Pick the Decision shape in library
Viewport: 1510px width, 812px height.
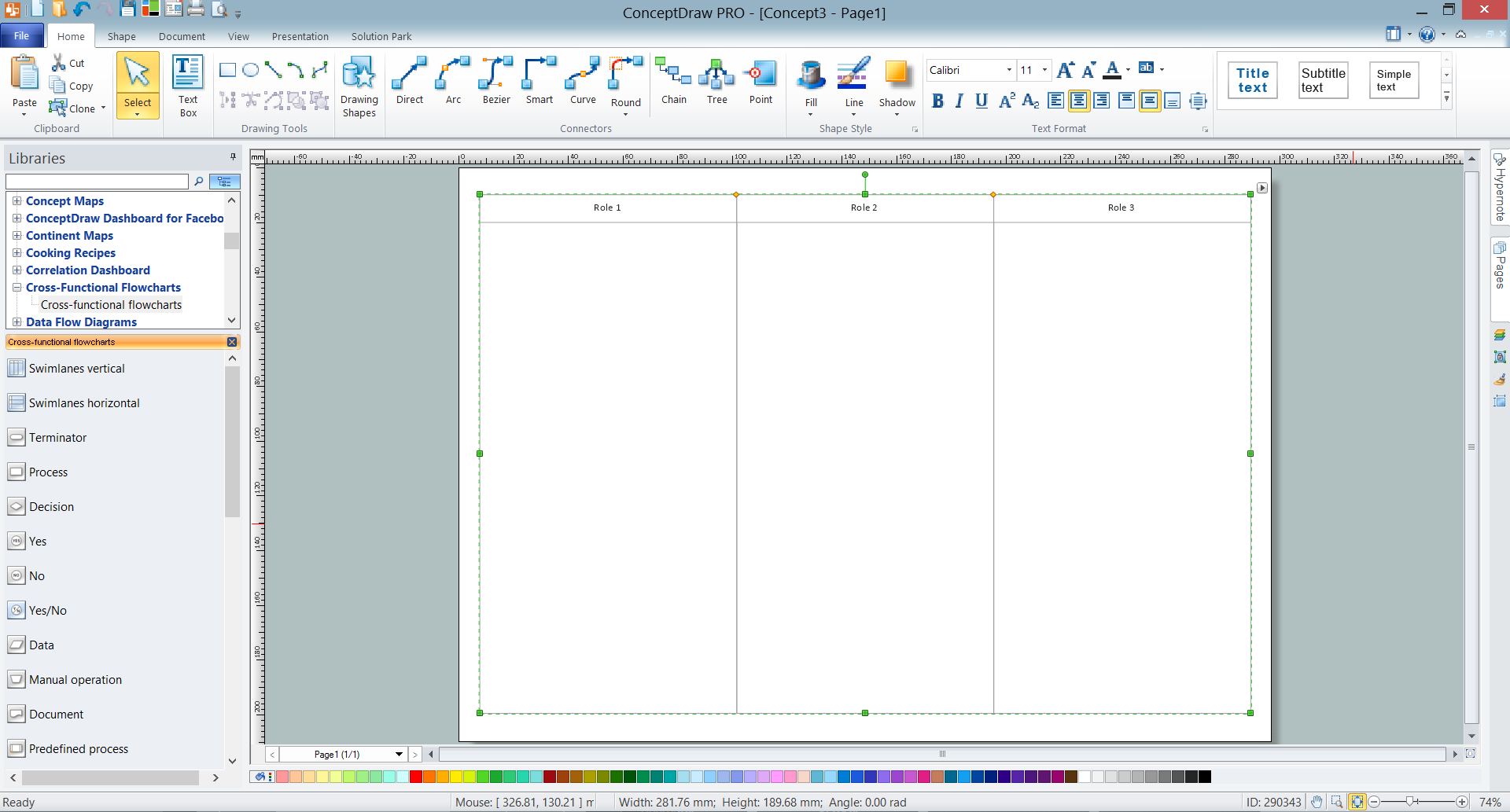click(x=51, y=507)
